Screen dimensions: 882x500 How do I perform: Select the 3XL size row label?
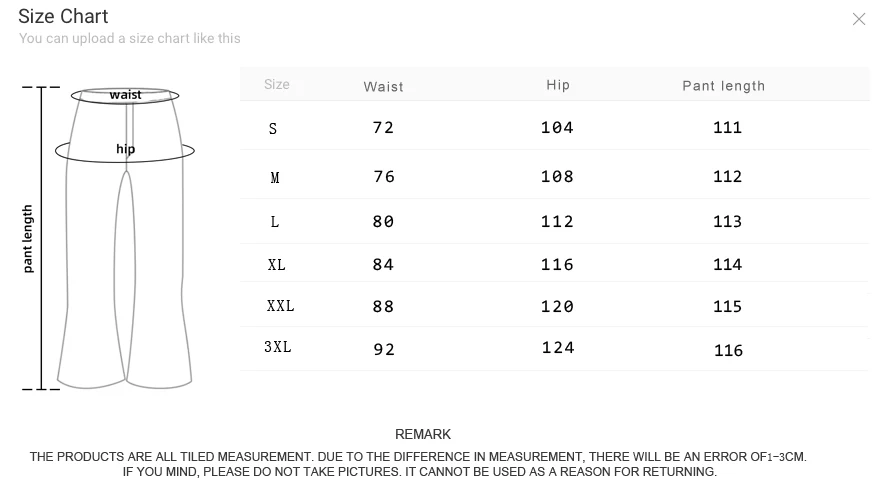tap(278, 347)
